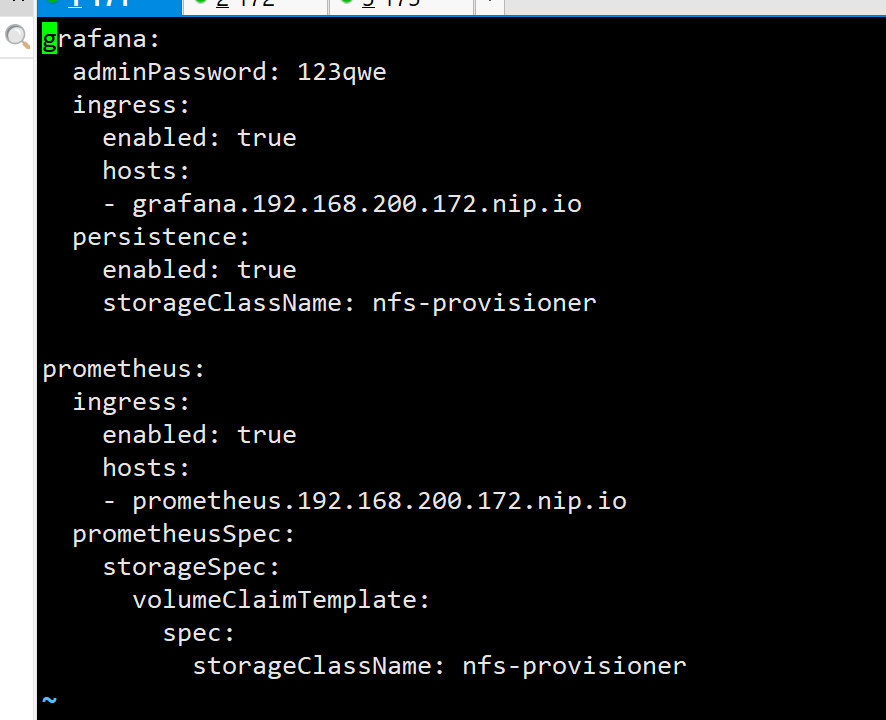Screen dimensions: 886x720
Task: Select the active session tab 1 171
Action: click(x=110, y=6)
